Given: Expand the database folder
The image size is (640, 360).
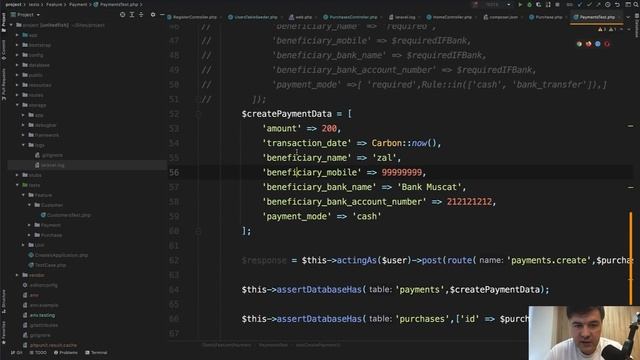Looking at the screenshot, I should pos(17,65).
